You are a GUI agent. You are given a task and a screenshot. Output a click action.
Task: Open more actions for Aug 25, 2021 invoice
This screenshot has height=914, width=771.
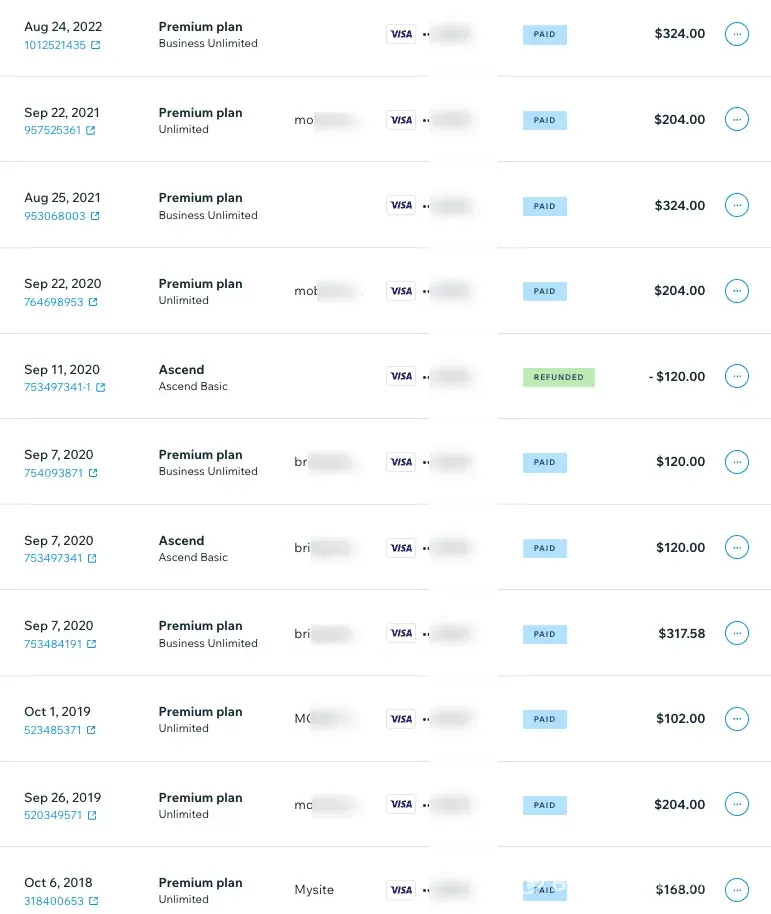tap(736, 205)
